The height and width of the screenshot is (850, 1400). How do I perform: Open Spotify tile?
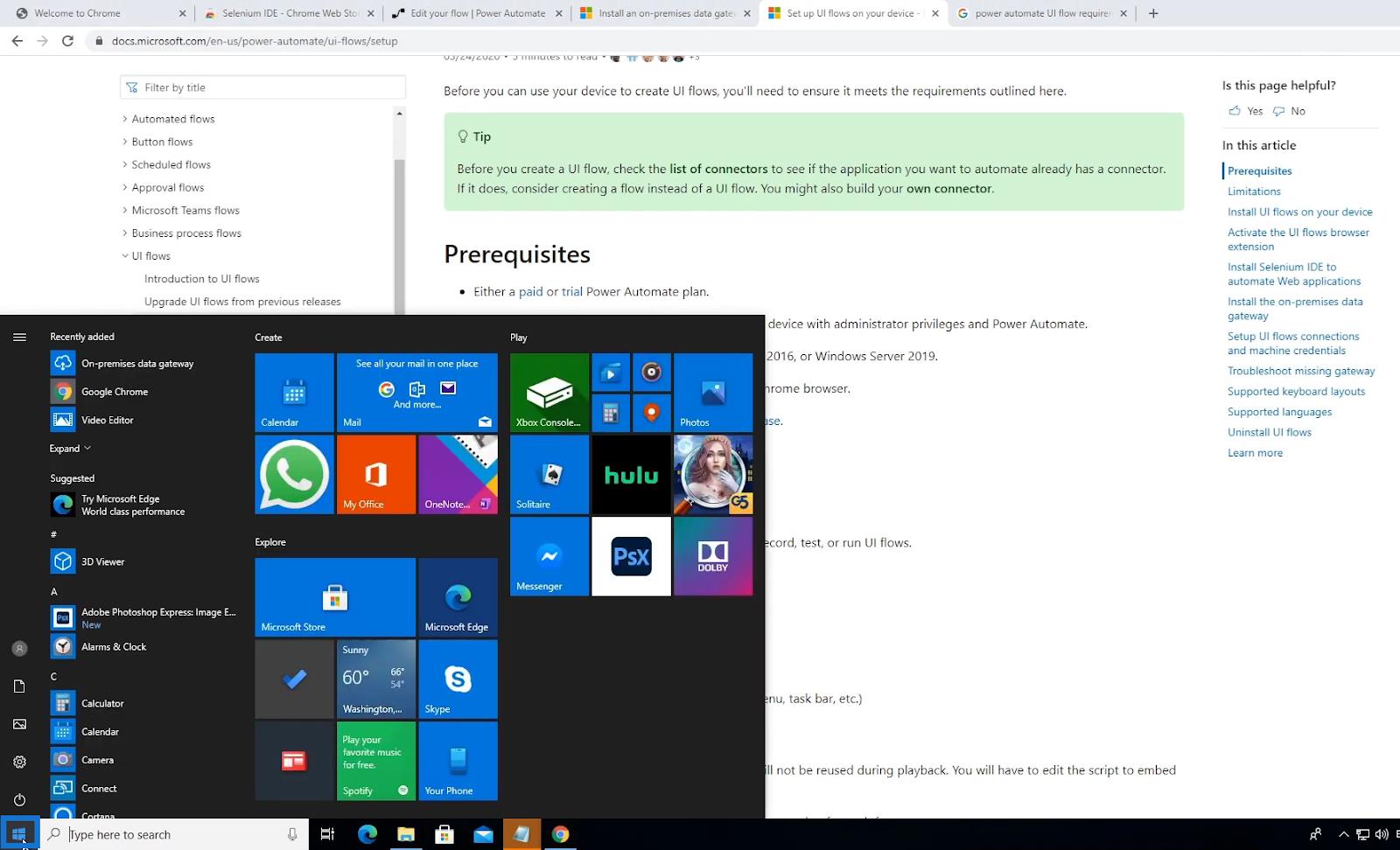pos(376,761)
